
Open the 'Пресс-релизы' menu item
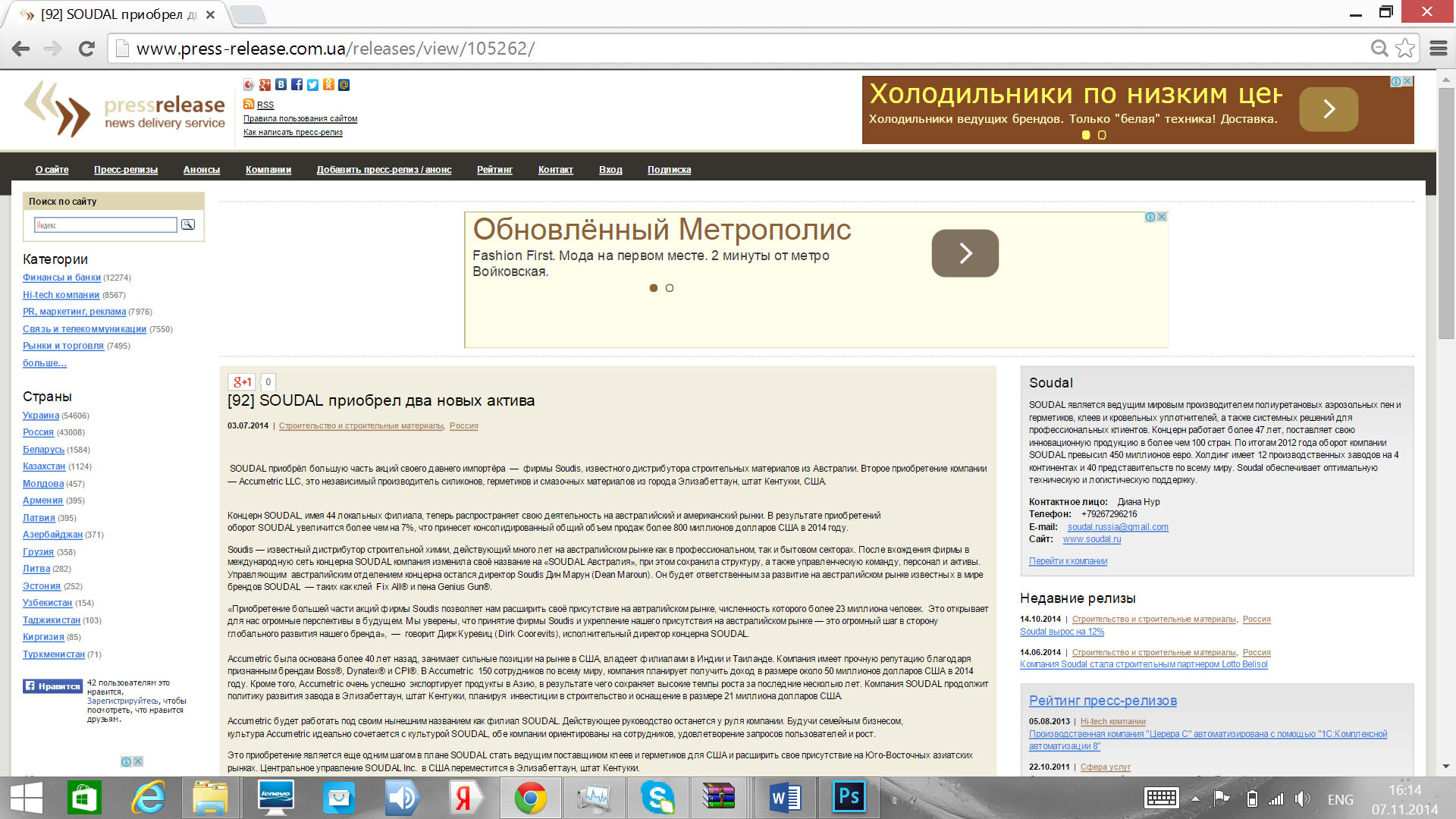coord(126,170)
